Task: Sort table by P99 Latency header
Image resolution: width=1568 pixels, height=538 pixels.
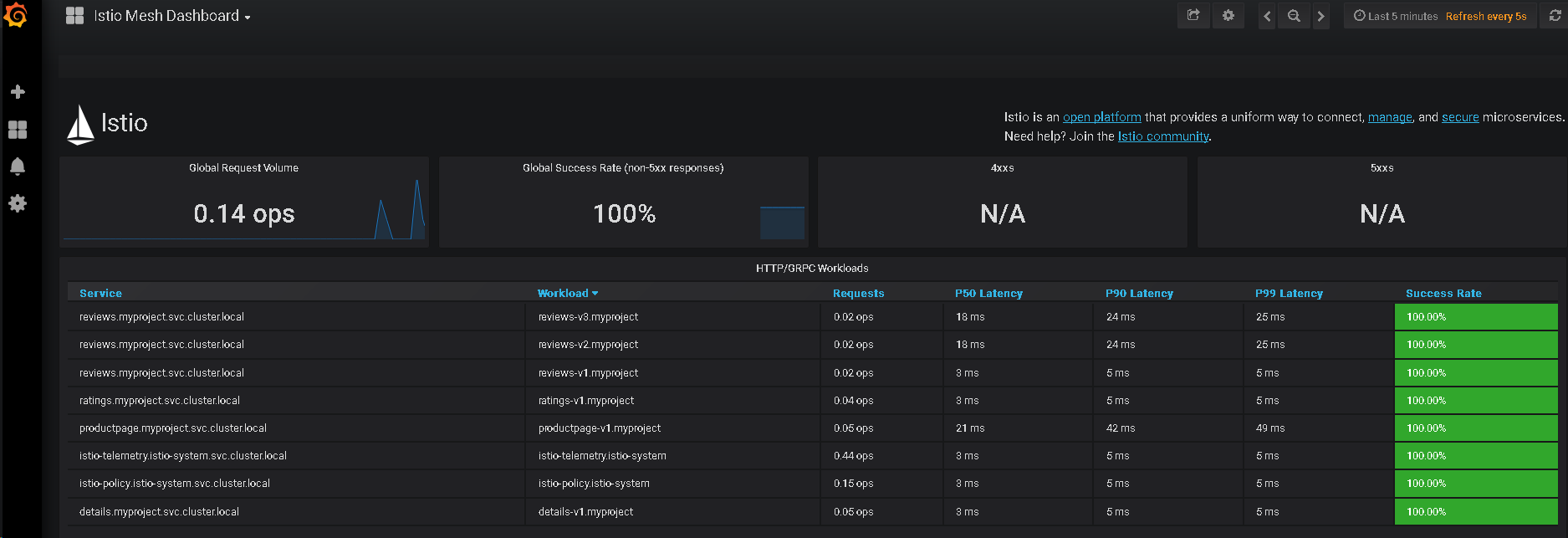Action: tap(1289, 293)
